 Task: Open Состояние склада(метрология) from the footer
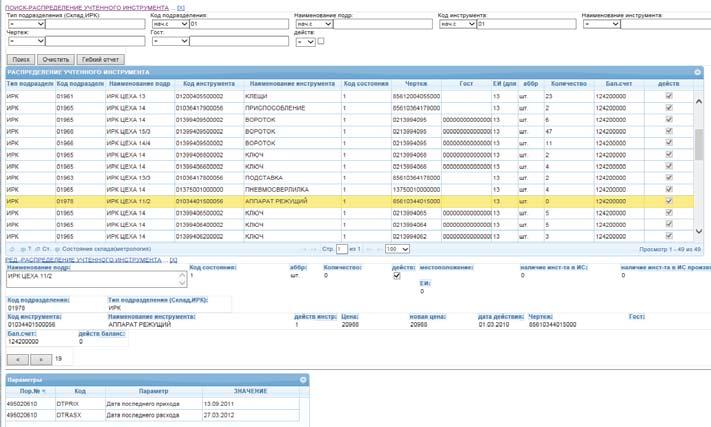pos(103,249)
